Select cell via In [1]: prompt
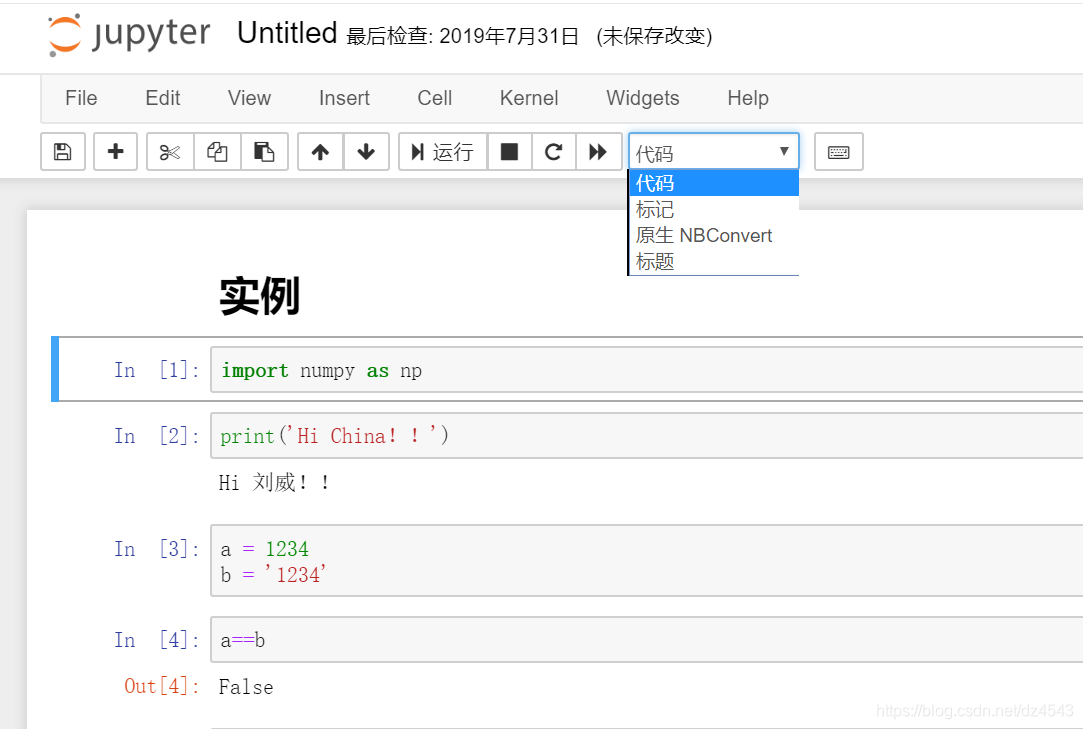The height and width of the screenshot is (729, 1083). pyautogui.click(x=157, y=370)
